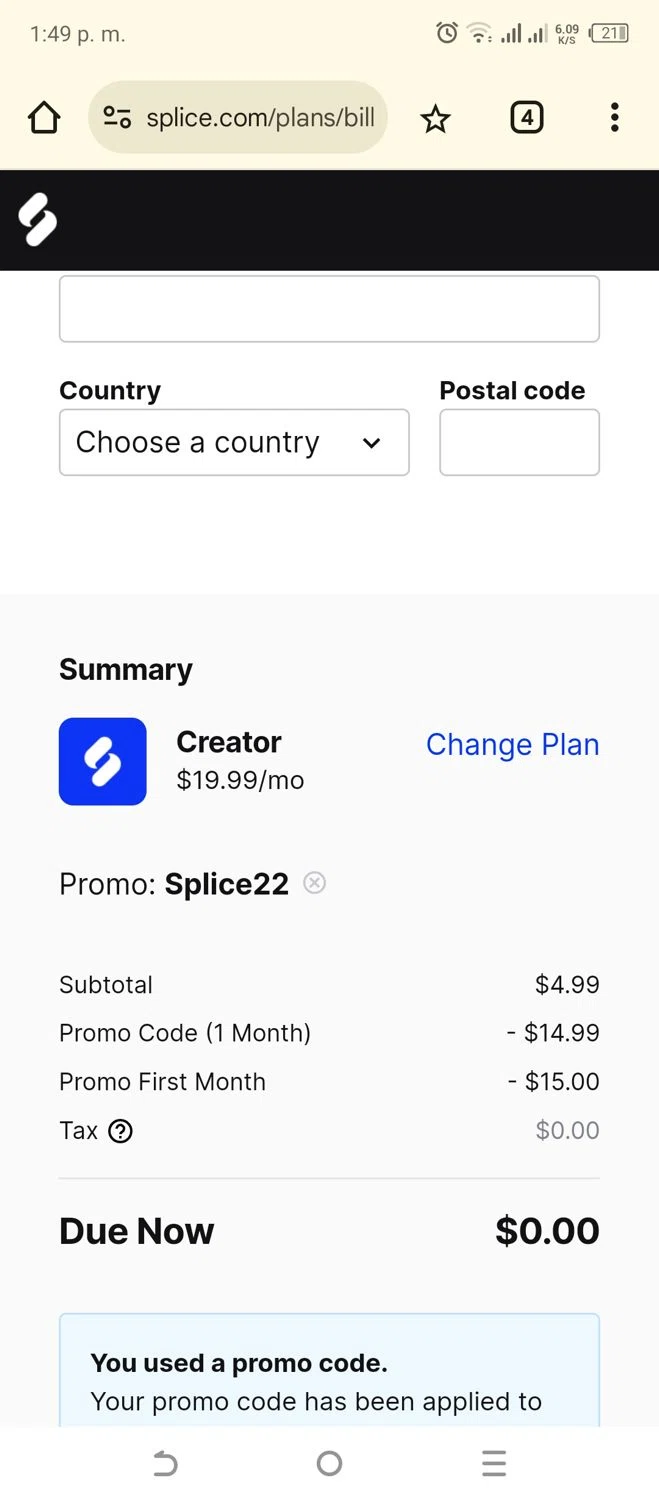Tap the Splice logo in header

click(38, 220)
